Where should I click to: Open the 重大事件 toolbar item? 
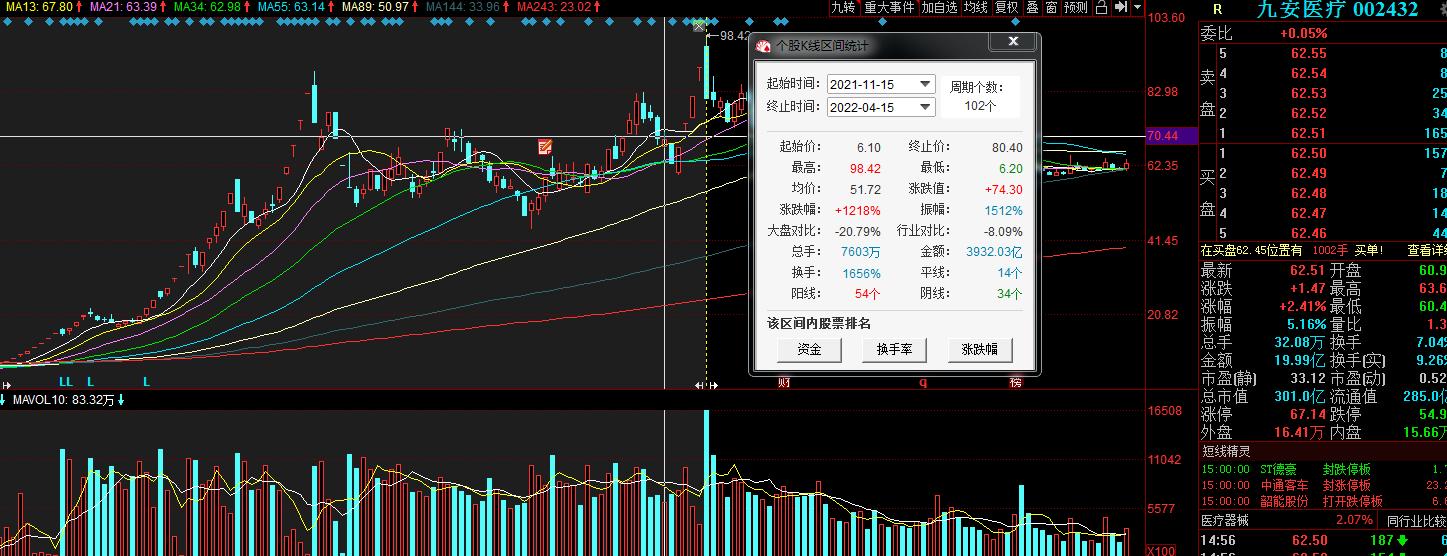pos(889,7)
